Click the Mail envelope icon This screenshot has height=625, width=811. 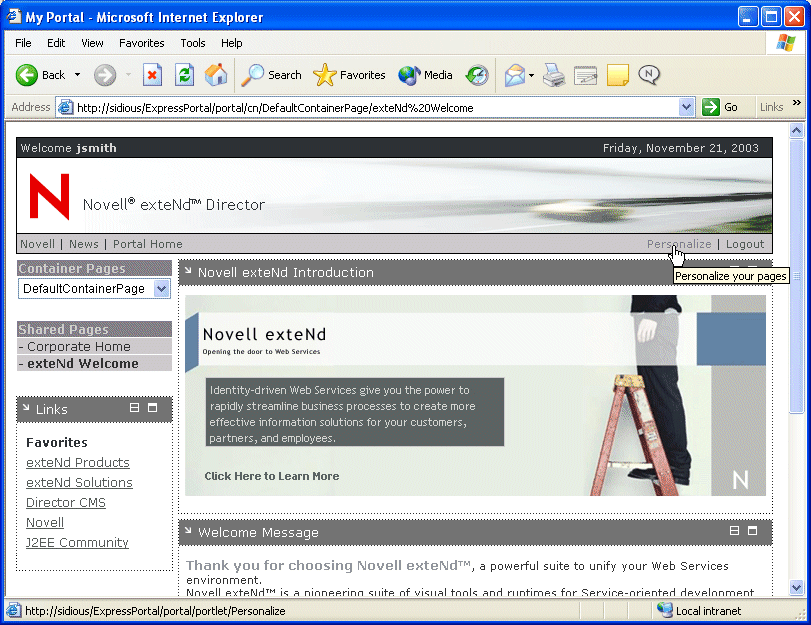pyautogui.click(x=515, y=76)
